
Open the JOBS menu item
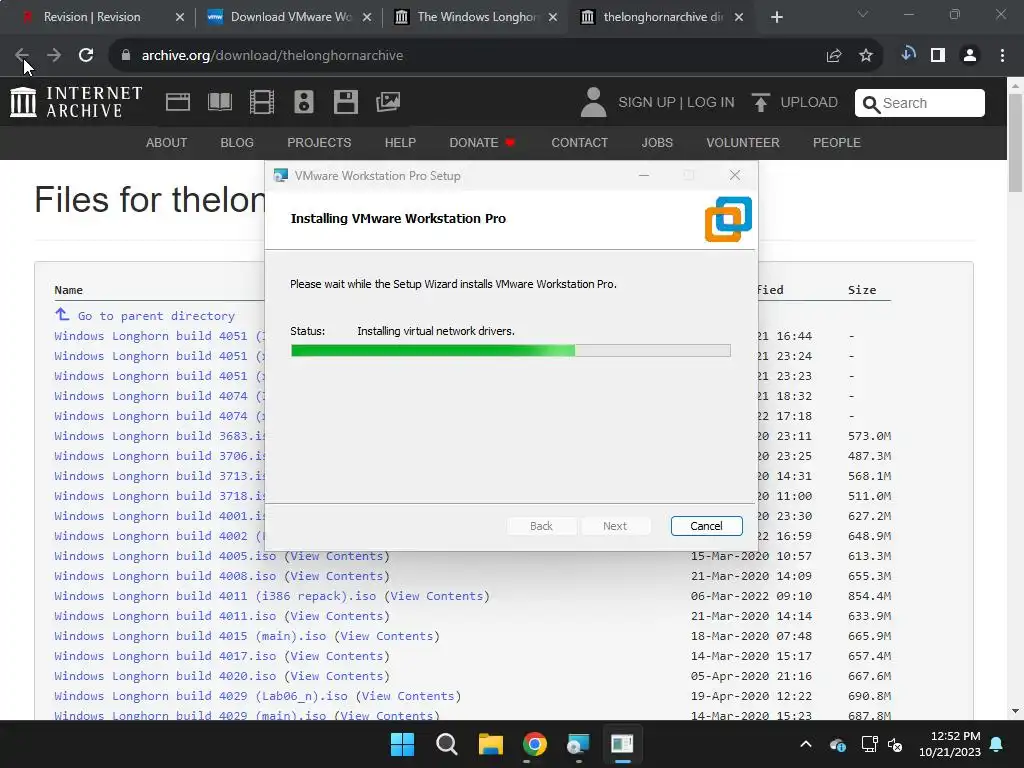(x=657, y=142)
